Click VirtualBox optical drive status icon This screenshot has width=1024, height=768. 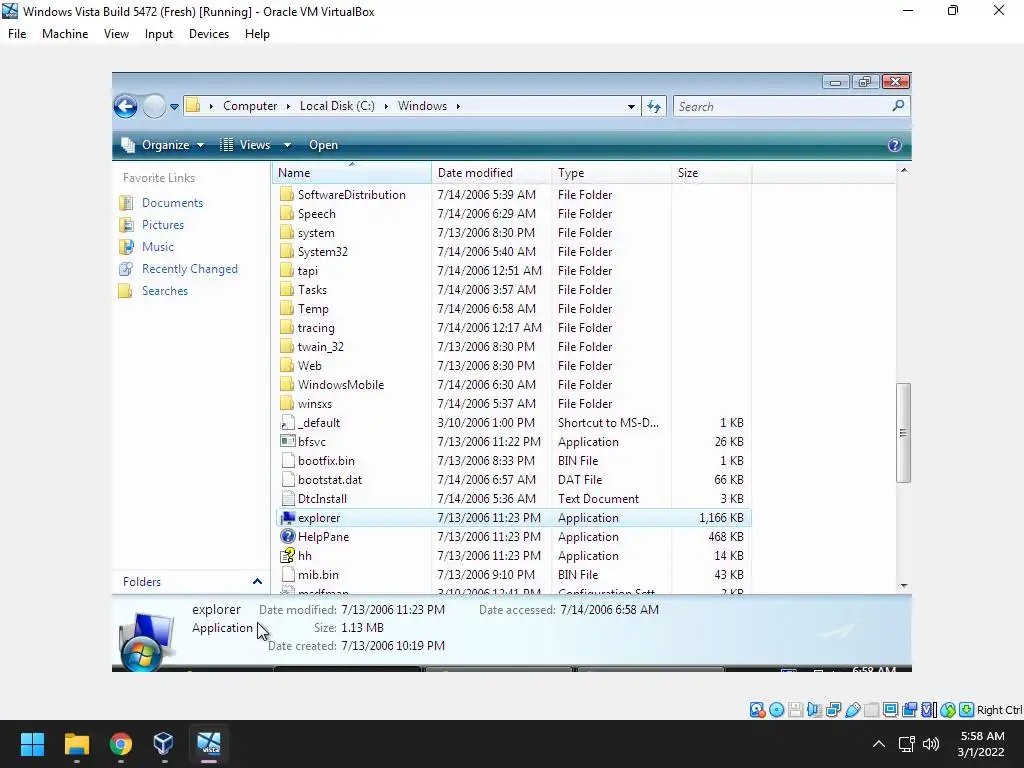(x=776, y=710)
